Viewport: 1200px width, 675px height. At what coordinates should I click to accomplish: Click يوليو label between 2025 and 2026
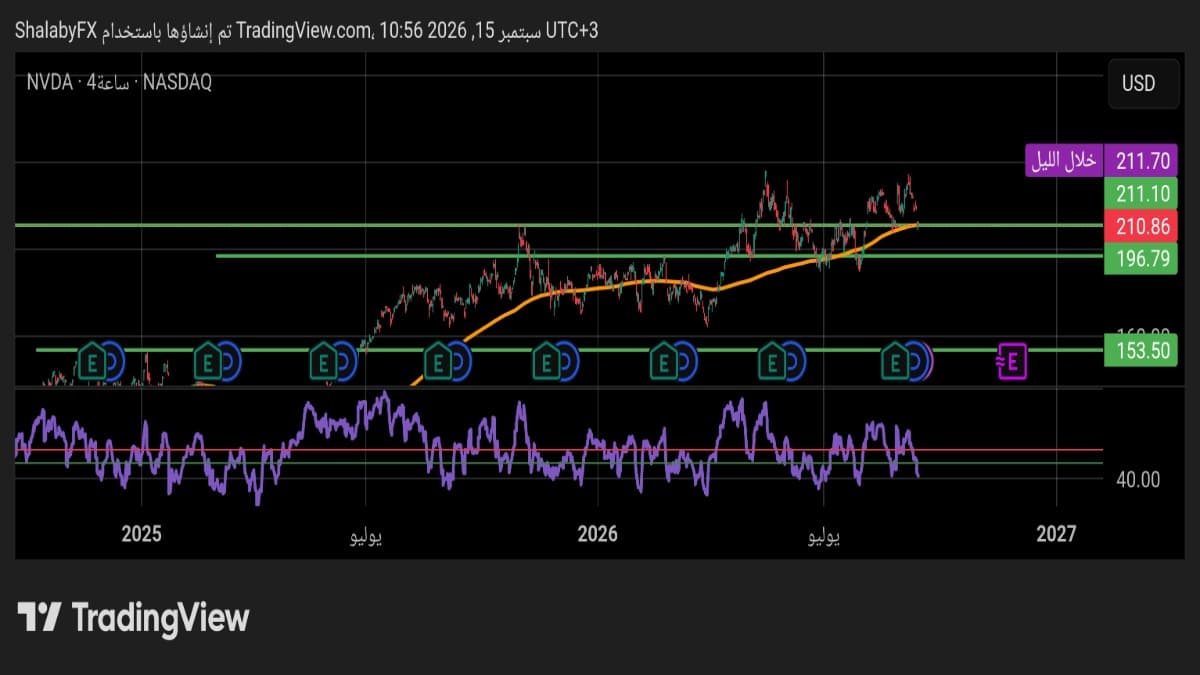(x=365, y=536)
